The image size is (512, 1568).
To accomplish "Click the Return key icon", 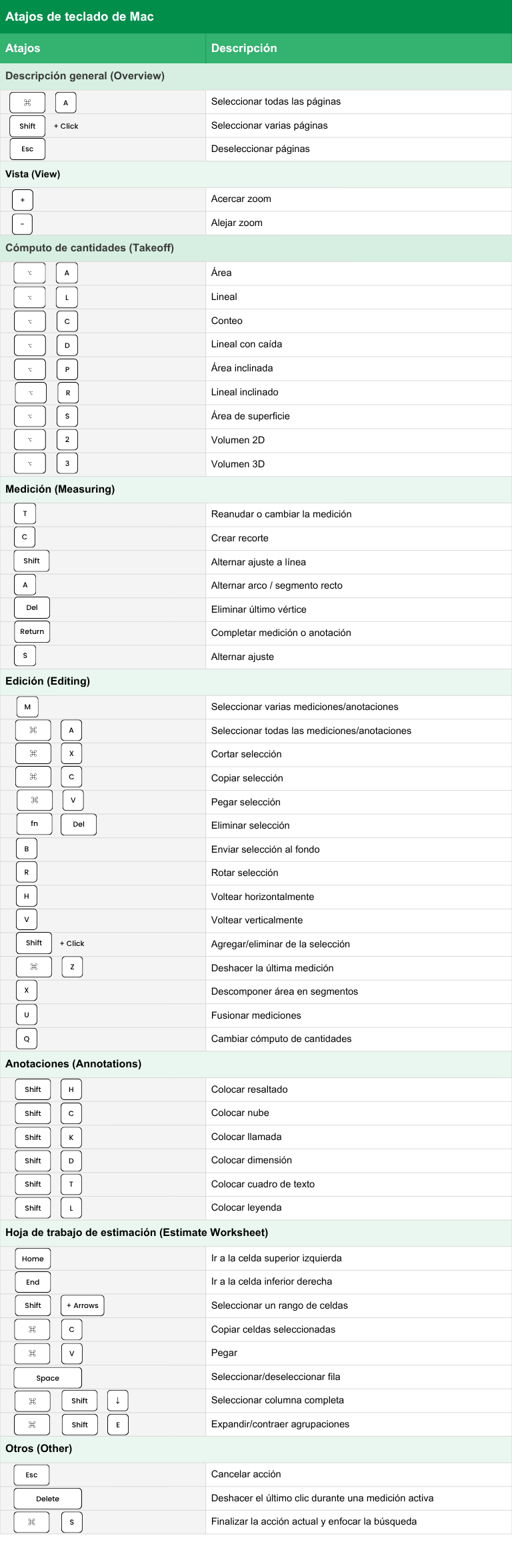I will 32,631.
